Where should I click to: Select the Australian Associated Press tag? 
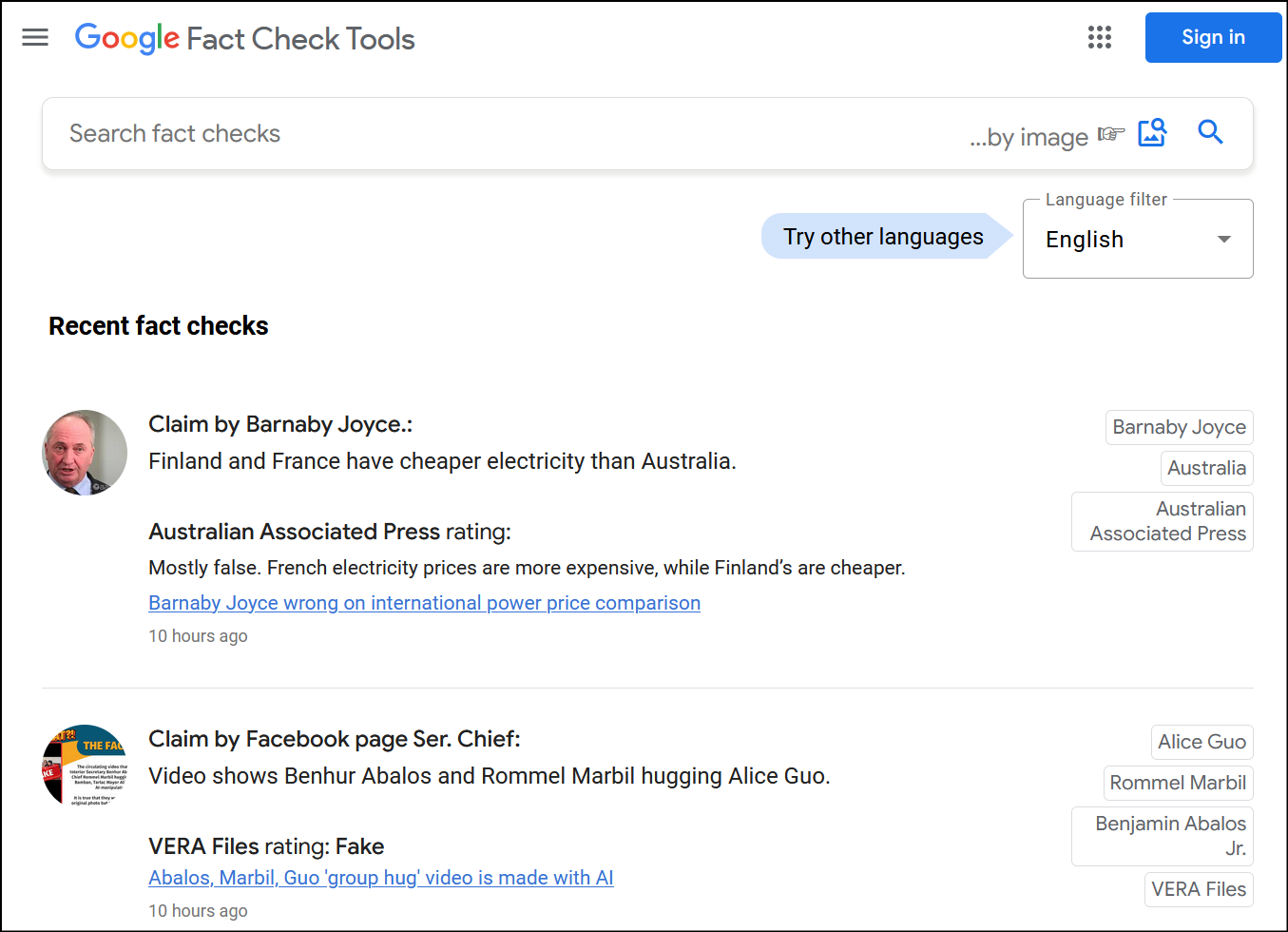click(x=1163, y=521)
